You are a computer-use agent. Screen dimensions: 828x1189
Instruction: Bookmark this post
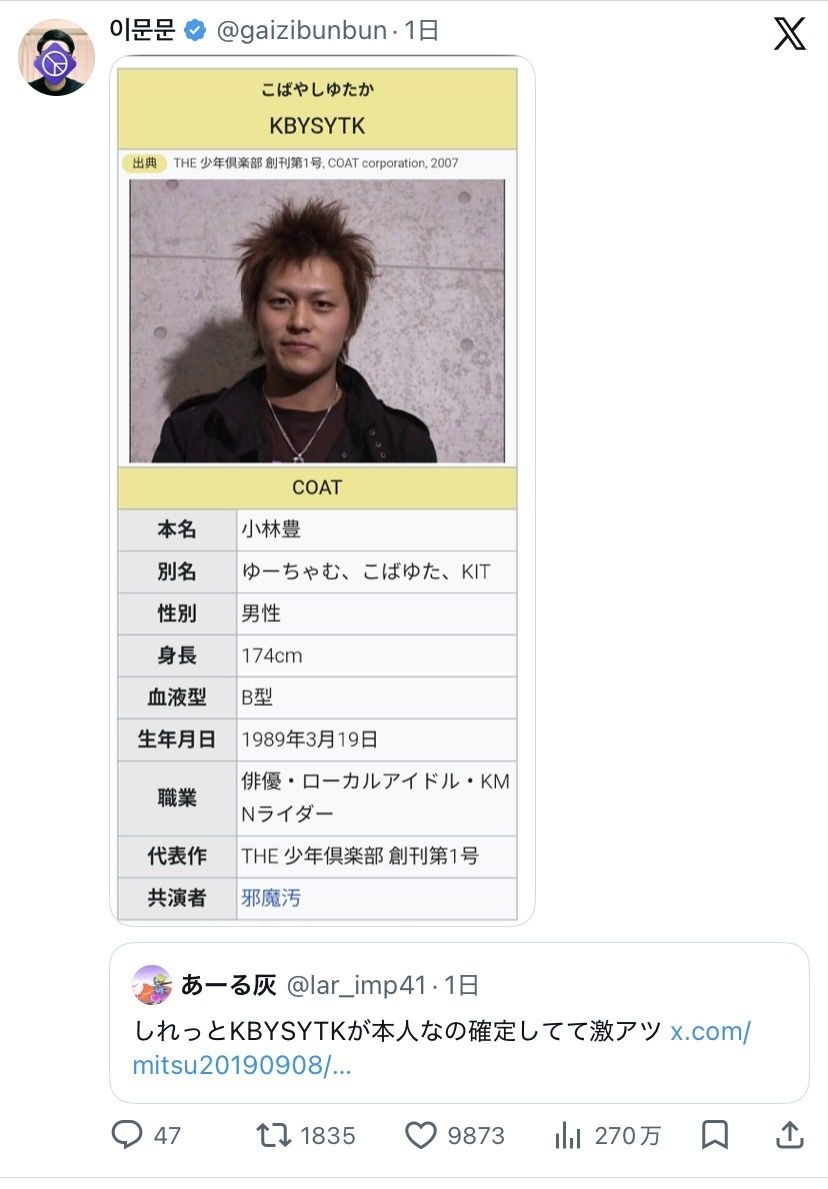click(x=714, y=1134)
